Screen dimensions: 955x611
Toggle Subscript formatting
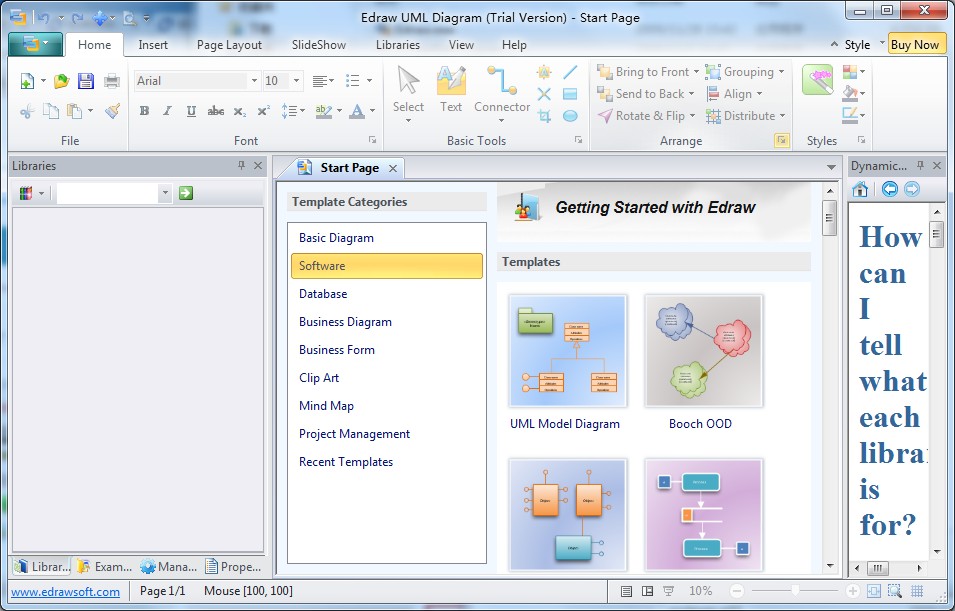tap(240, 111)
